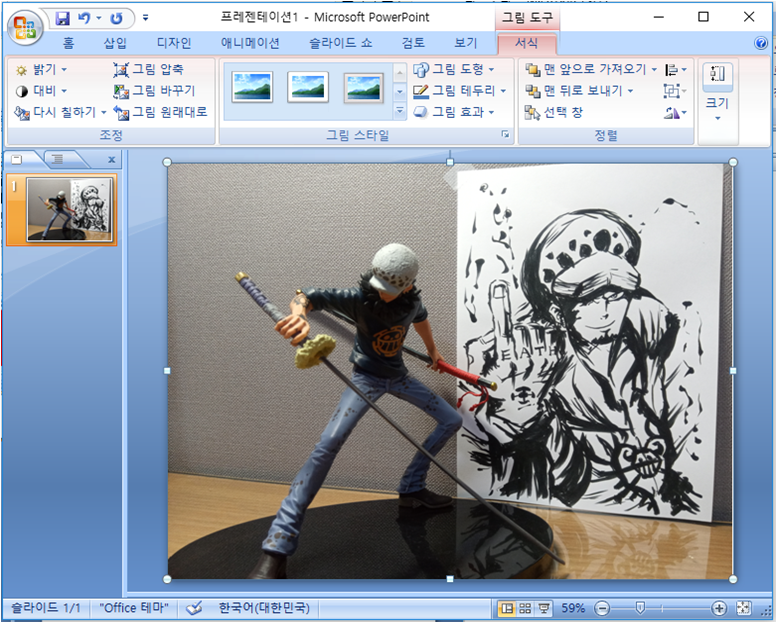This screenshot has height=623, width=777.
Task: Switch to the slides thumbnail pane tab
Action: [17, 159]
